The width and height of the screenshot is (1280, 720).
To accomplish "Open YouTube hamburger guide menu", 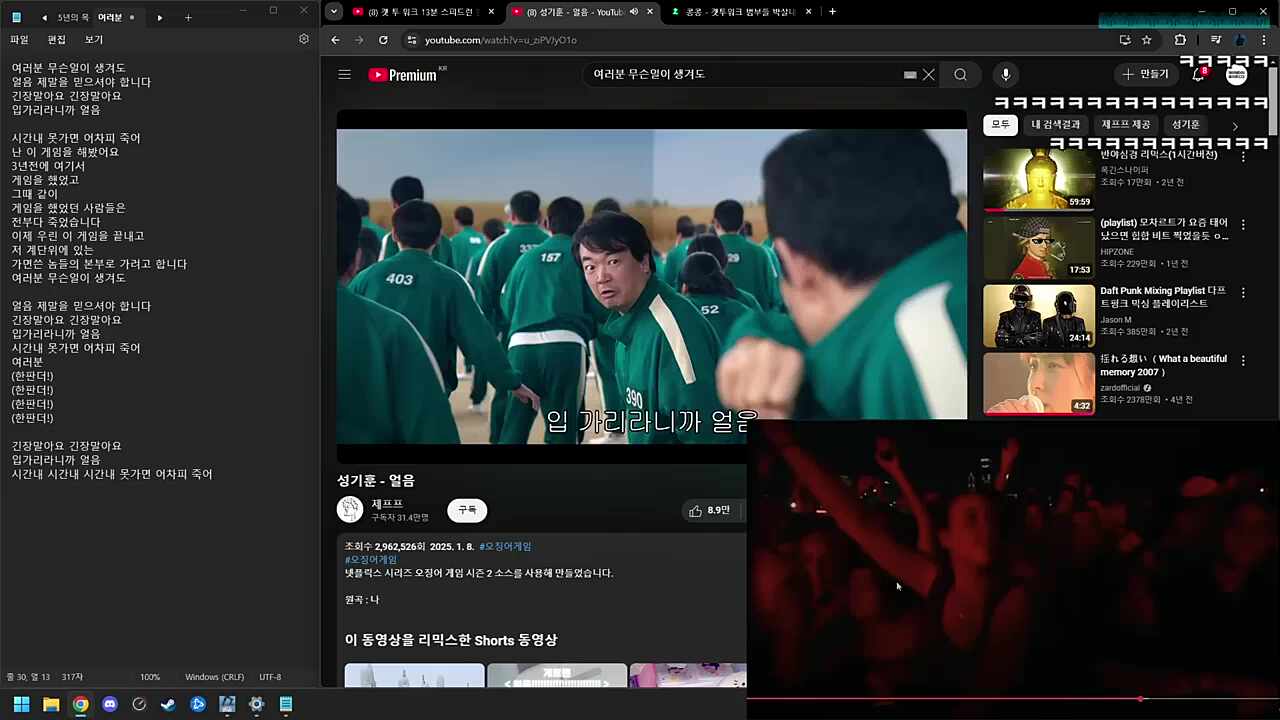I will [x=345, y=74].
